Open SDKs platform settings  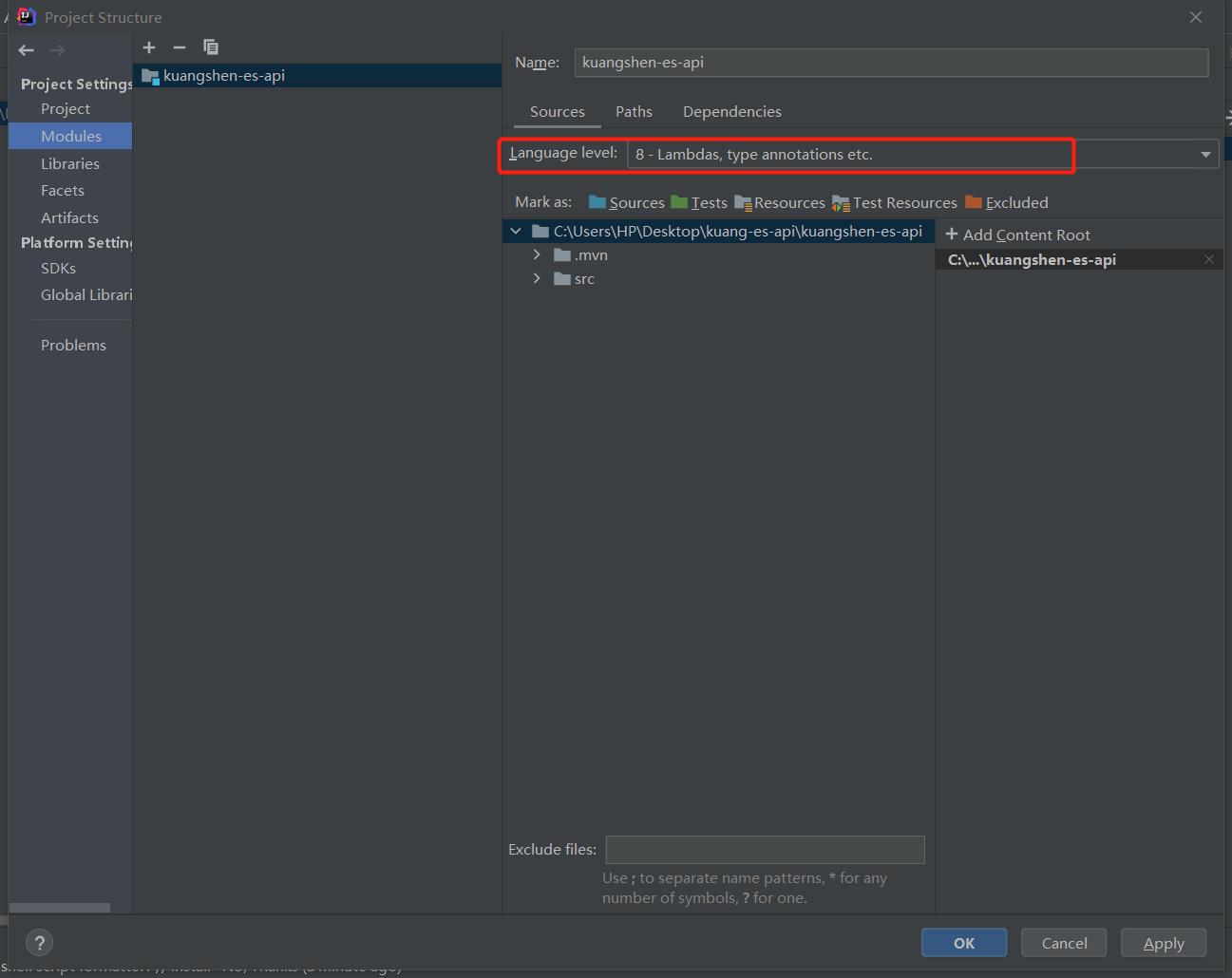point(58,268)
